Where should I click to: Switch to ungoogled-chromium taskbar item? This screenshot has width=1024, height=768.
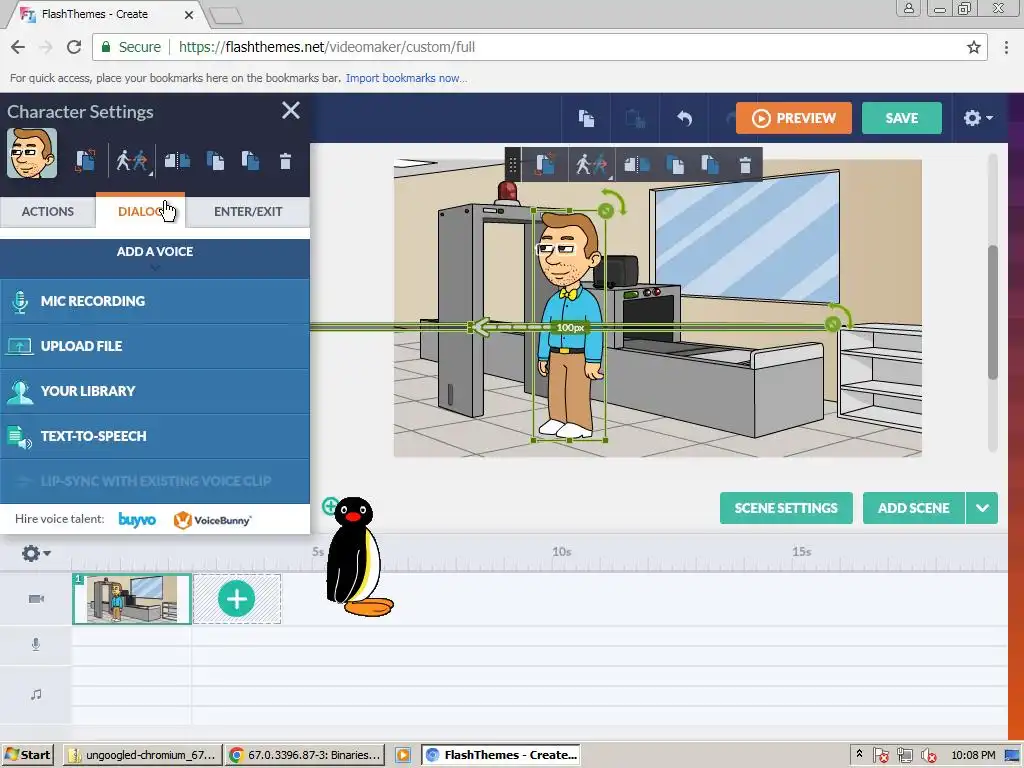coord(142,755)
